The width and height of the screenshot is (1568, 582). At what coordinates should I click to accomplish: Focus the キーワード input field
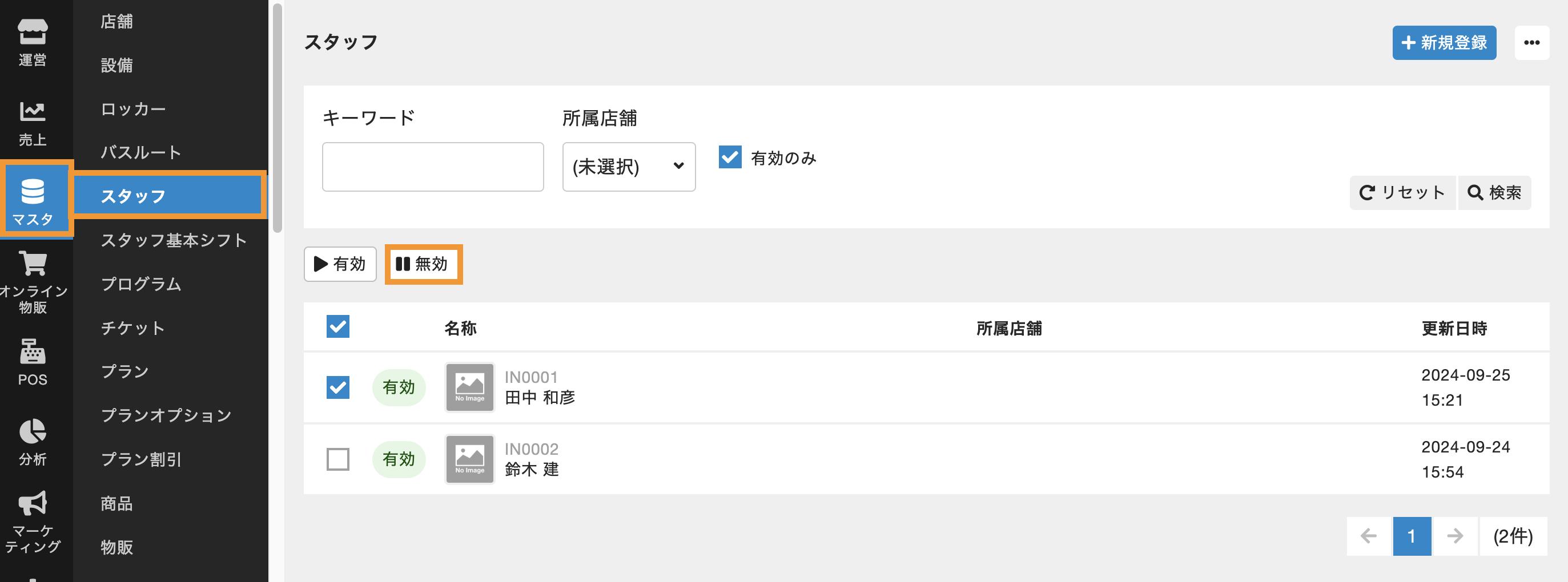[432, 167]
